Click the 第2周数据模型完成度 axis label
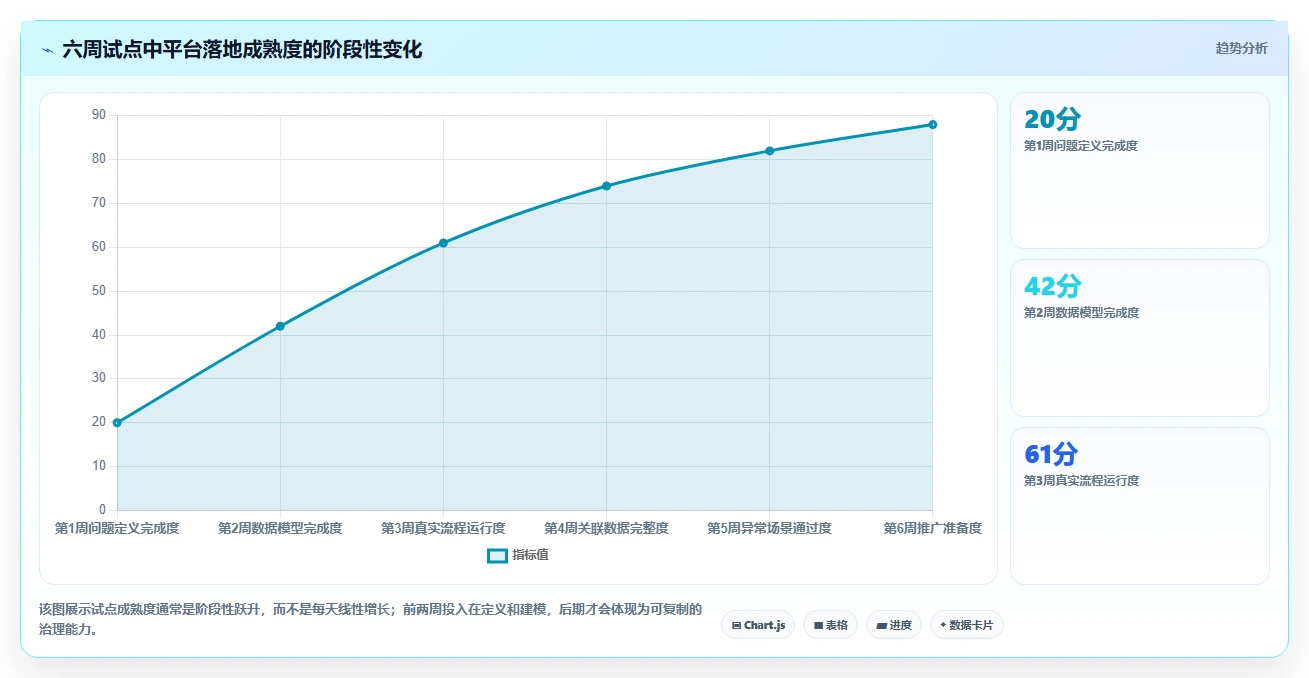The image size is (1309, 678). tap(280, 528)
